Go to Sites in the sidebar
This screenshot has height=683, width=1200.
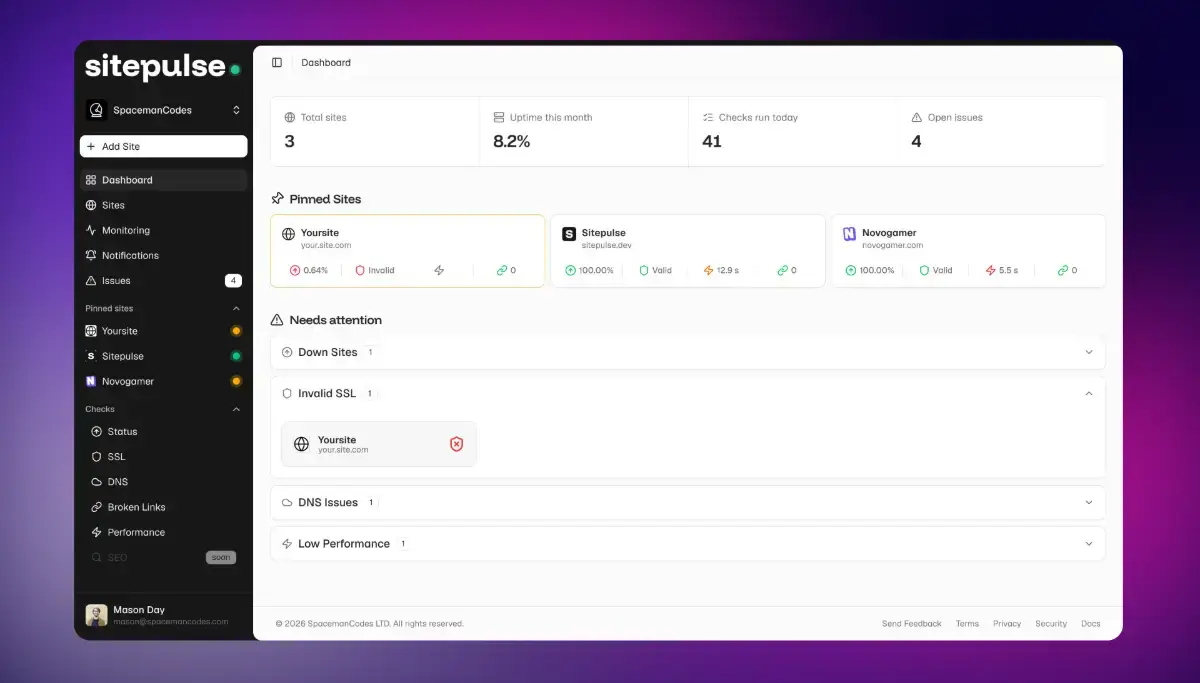[x=164, y=205]
